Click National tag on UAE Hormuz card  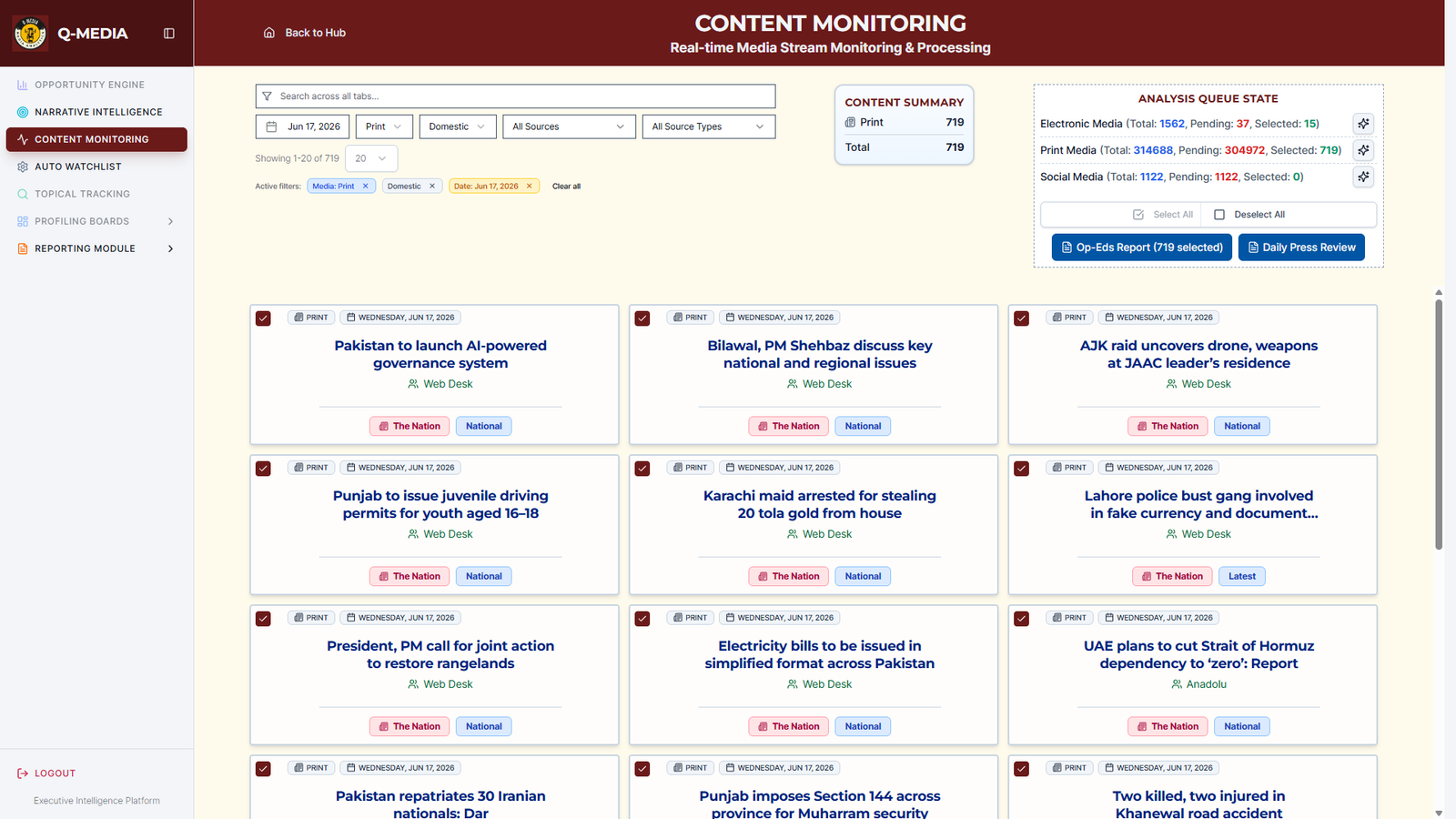tap(1242, 726)
